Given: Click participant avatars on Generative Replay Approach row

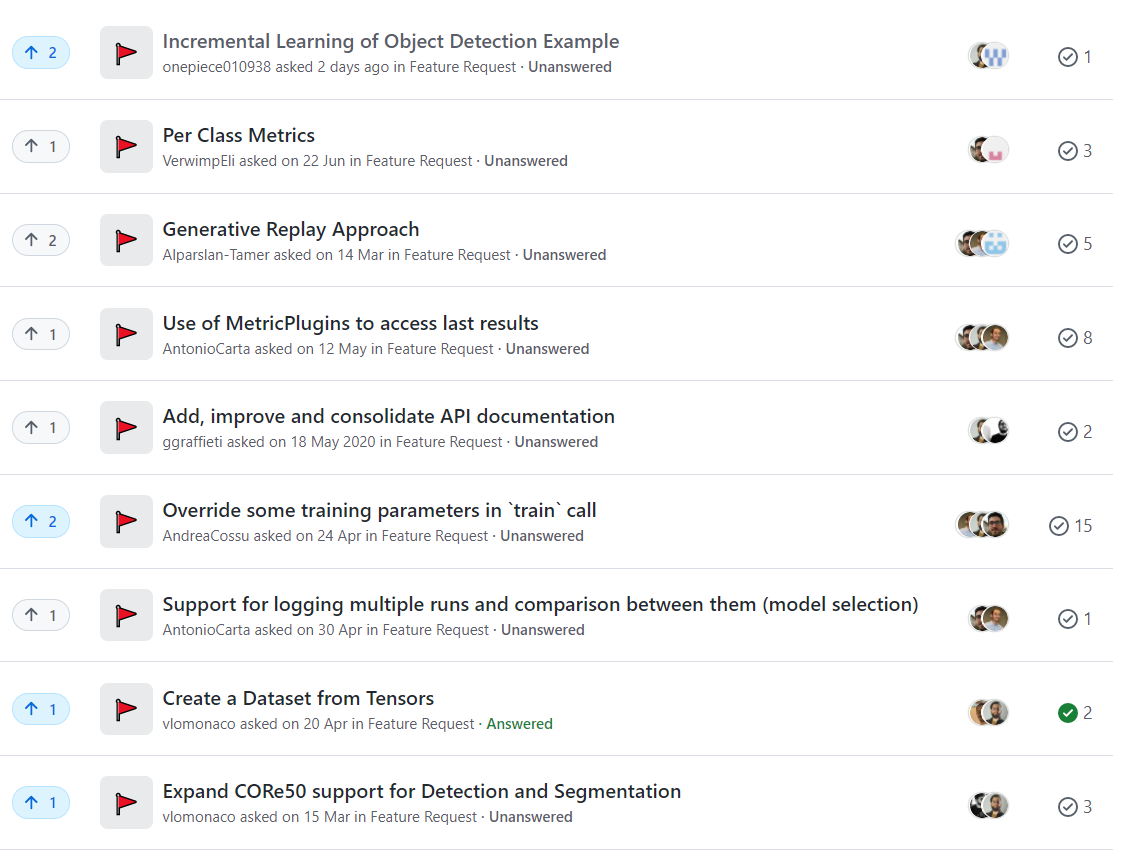Looking at the screenshot, I should [x=982, y=243].
